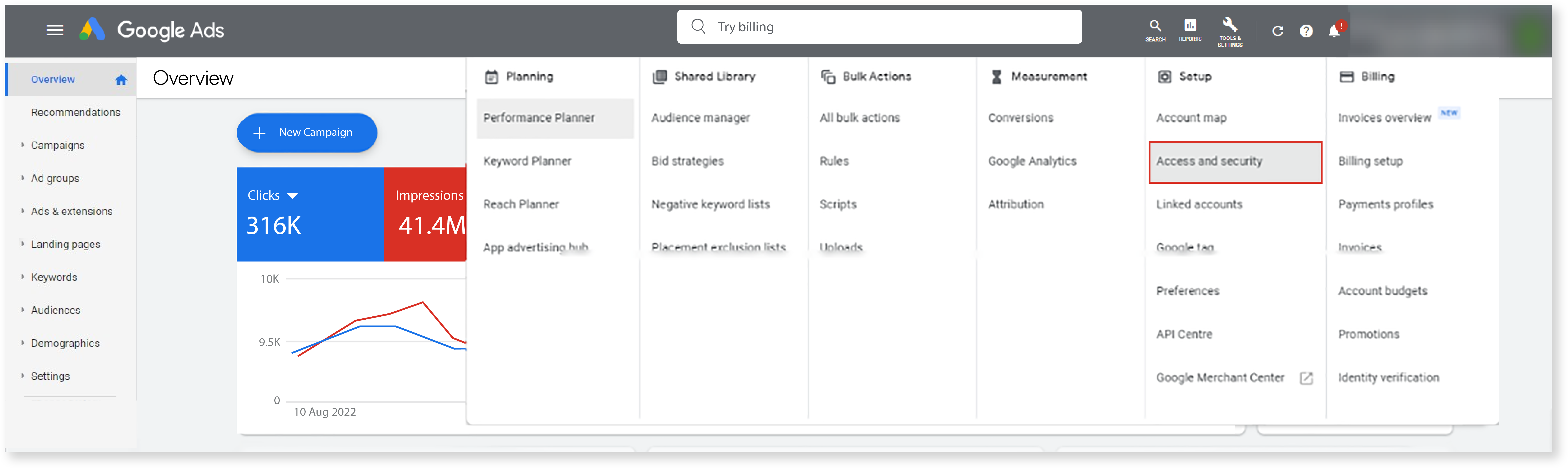Click external link icon beside Merchant Center
The height and width of the screenshot is (468, 1568).
[x=1306, y=378]
